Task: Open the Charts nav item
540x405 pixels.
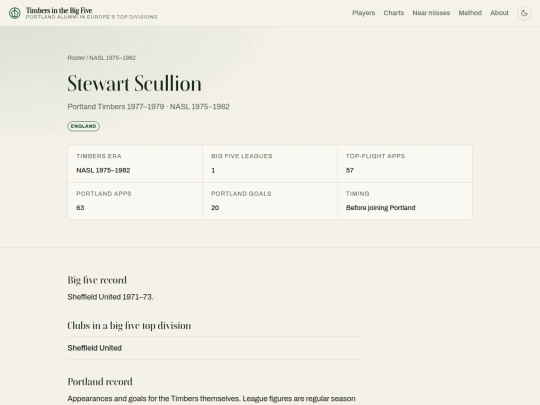Action: click(394, 13)
